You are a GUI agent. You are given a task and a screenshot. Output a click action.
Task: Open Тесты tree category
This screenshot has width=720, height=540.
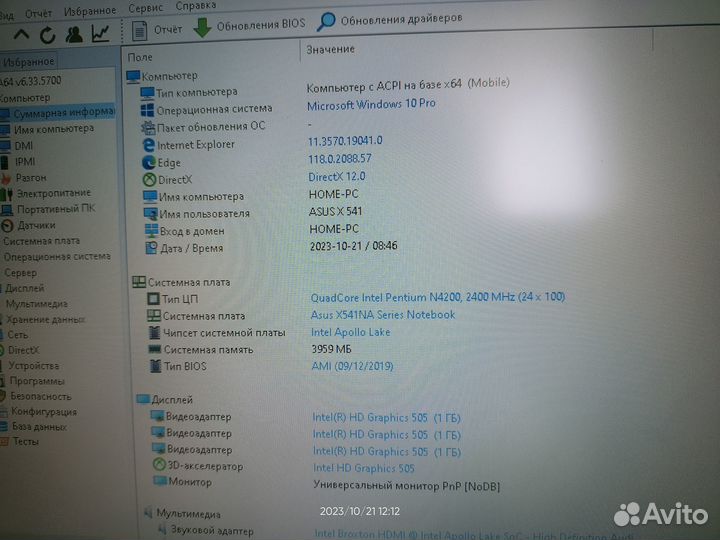(x=26, y=441)
